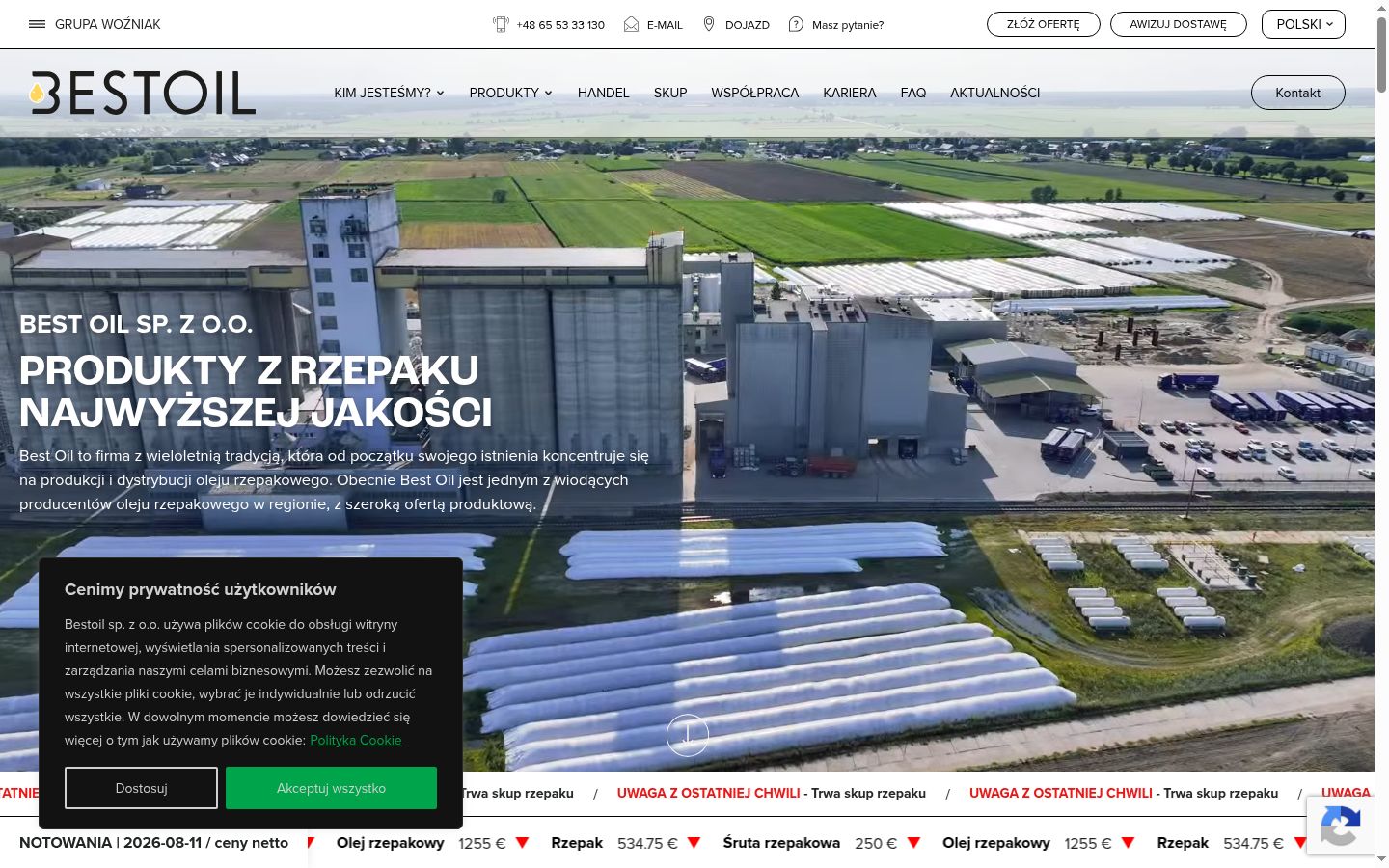Click the BEST OIL SP. Z O.O. heading
This screenshot has width=1389, height=868.
(136, 324)
